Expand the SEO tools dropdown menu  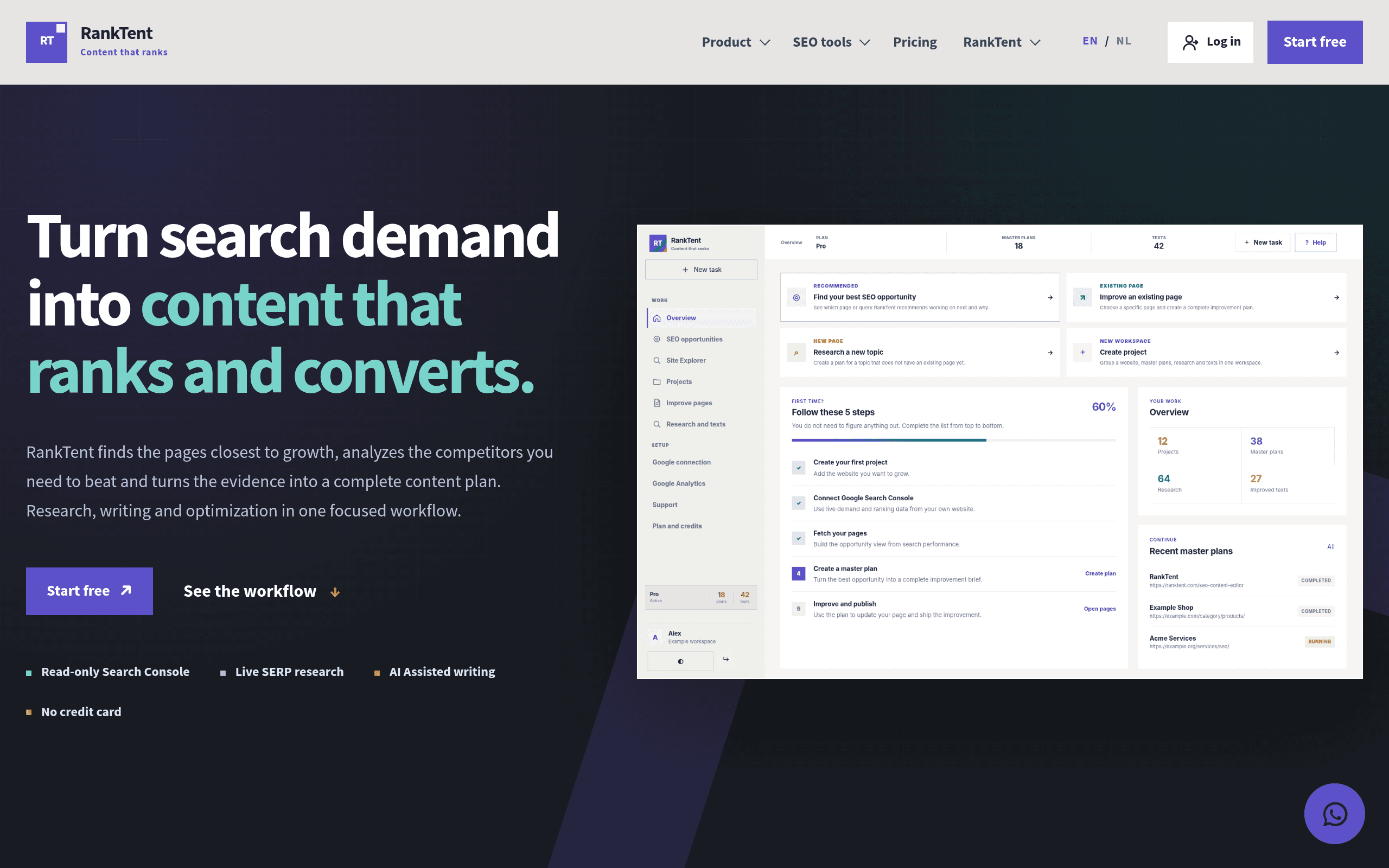[x=831, y=42]
